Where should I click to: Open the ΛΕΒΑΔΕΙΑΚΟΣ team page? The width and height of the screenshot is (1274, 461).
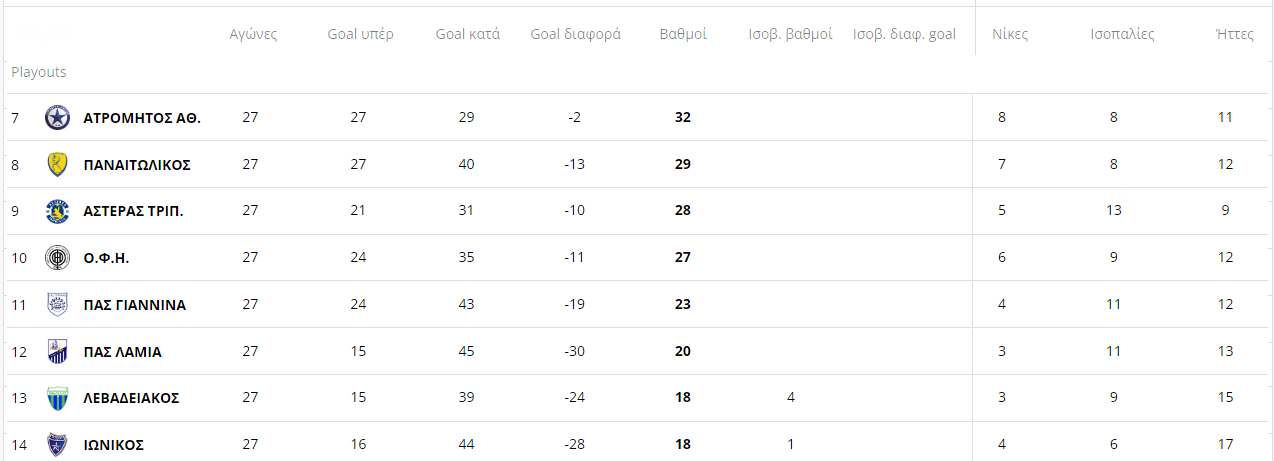(131, 398)
